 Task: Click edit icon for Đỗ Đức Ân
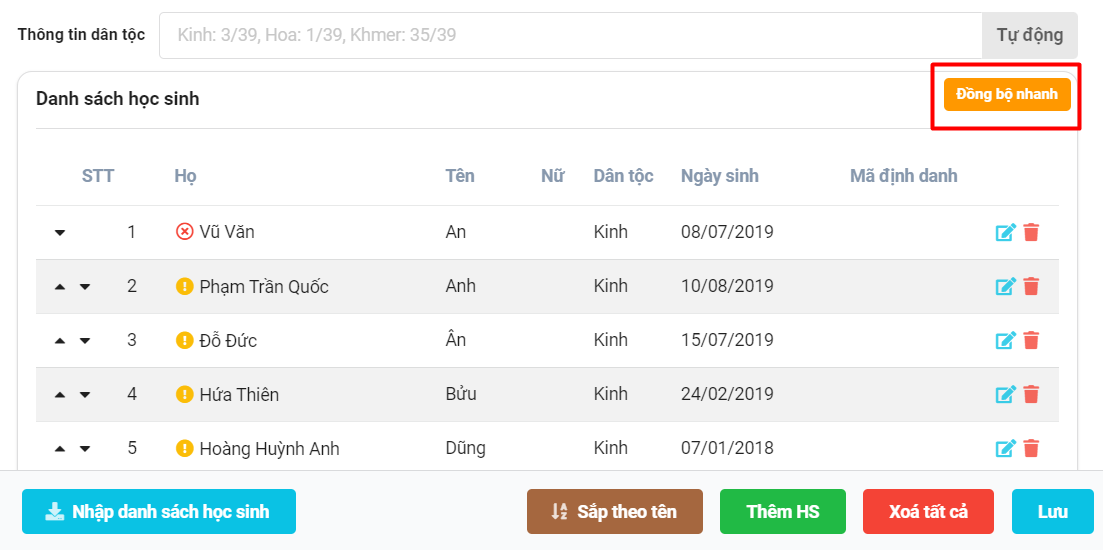[x=1005, y=341]
